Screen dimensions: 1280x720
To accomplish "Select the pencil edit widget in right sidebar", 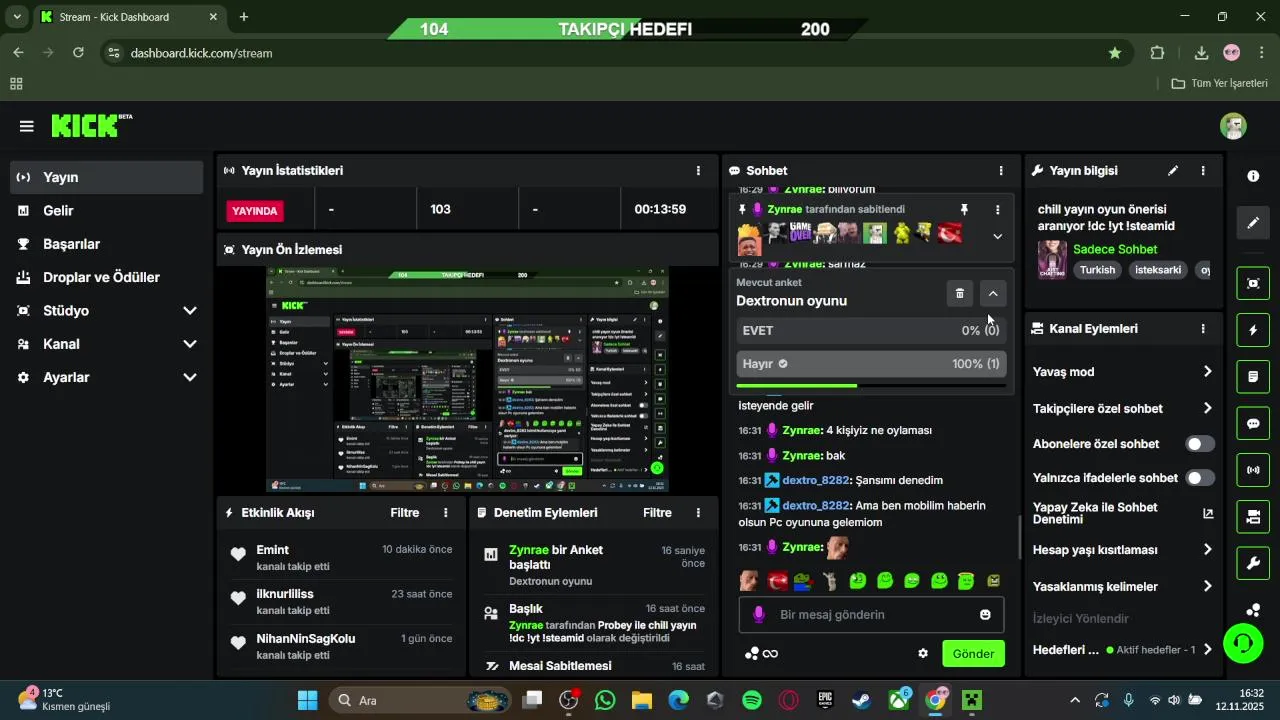I will coord(1253,223).
